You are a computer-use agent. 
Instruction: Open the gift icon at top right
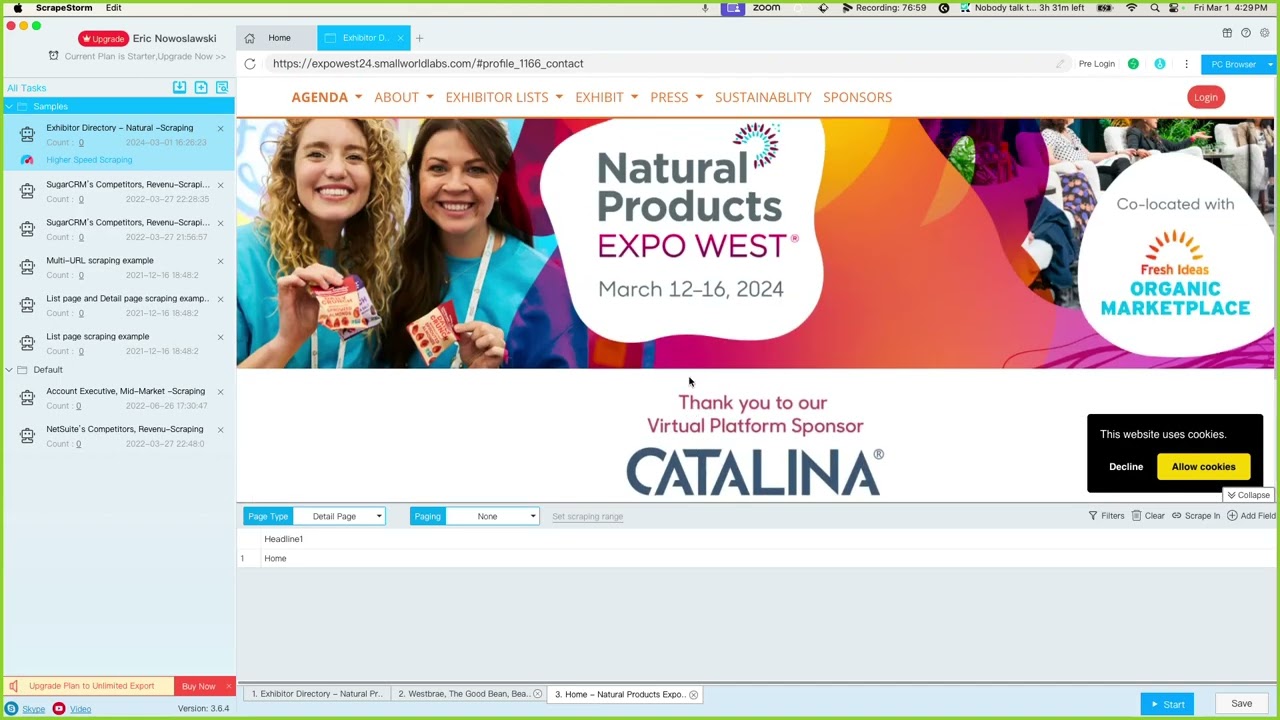[x=1227, y=33]
